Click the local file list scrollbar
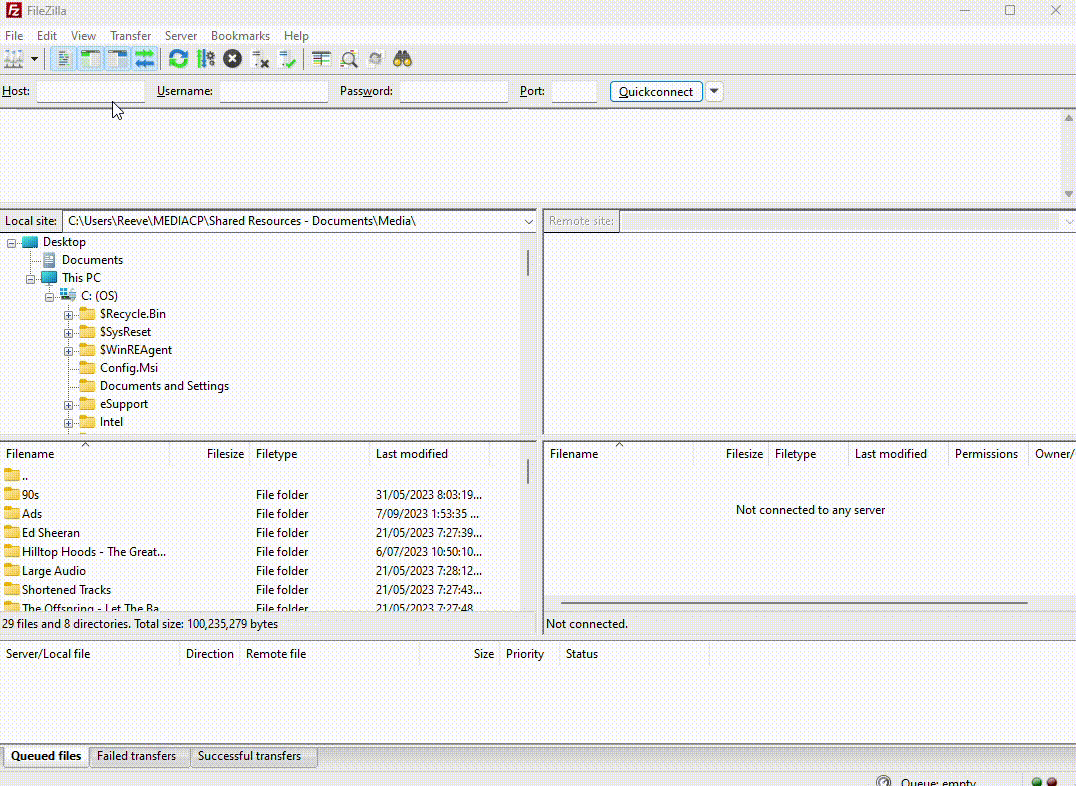The width and height of the screenshot is (1076, 786). click(x=528, y=471)
